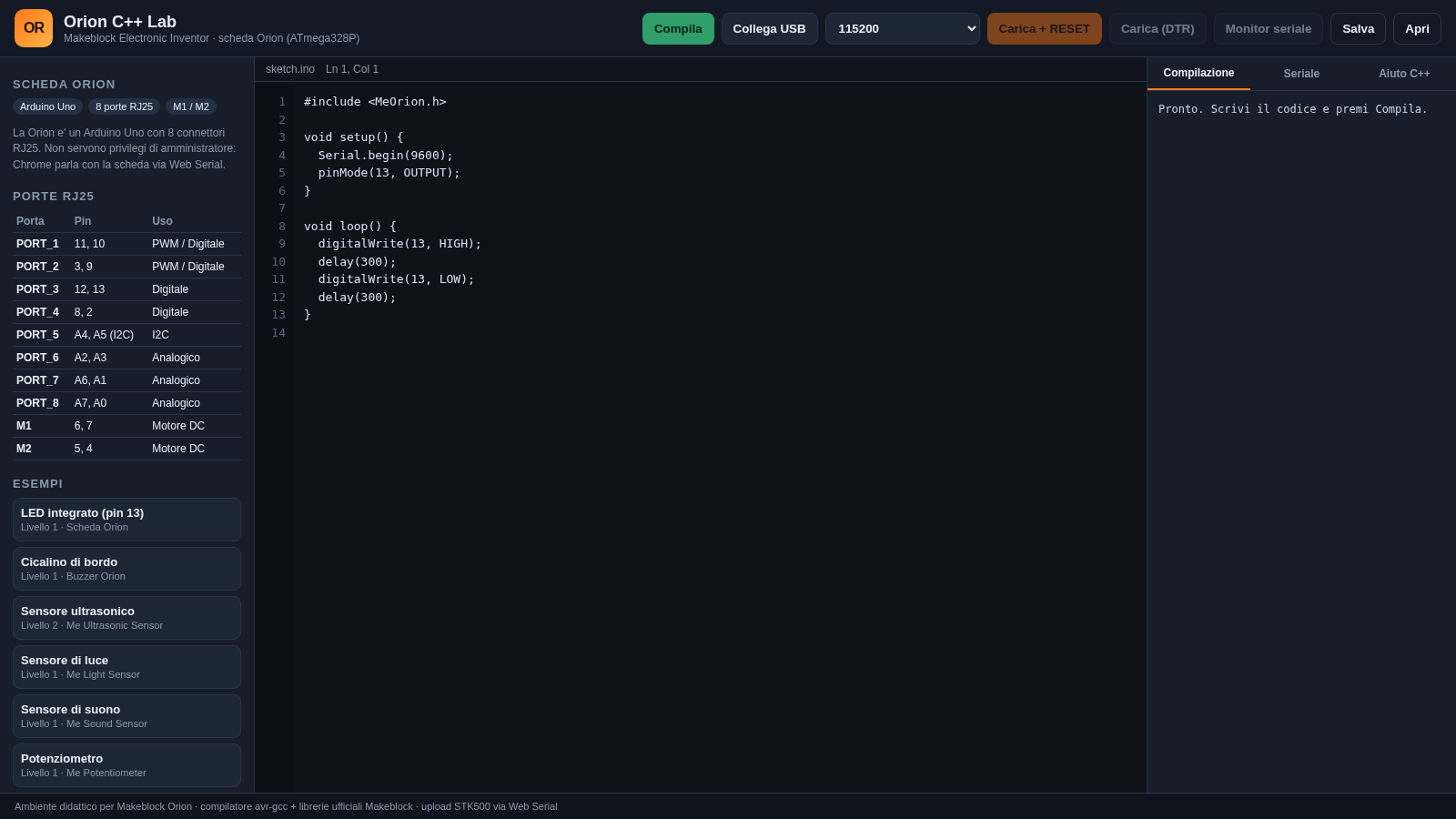Click the Pronto compile output message
Viewport: 1456px width, 819px height.
(x=1293, y=109)
